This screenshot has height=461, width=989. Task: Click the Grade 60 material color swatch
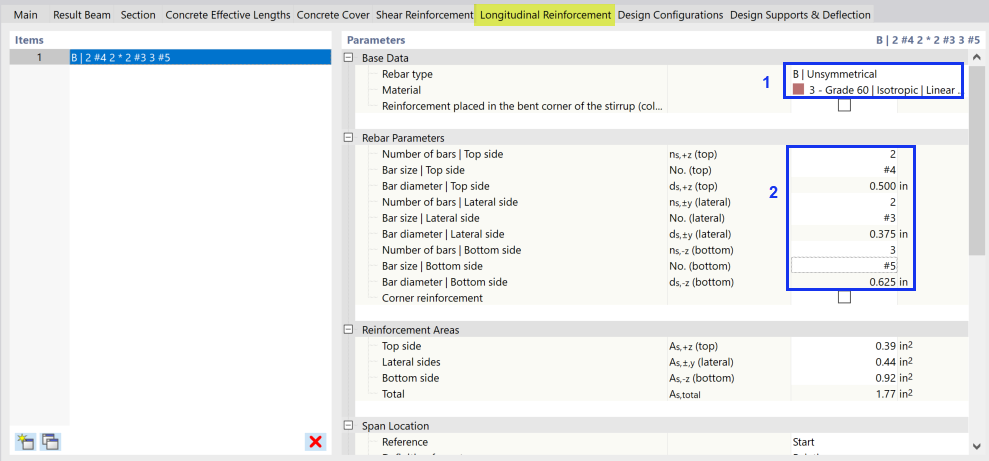pyautogui.click(x=798, y=90)
